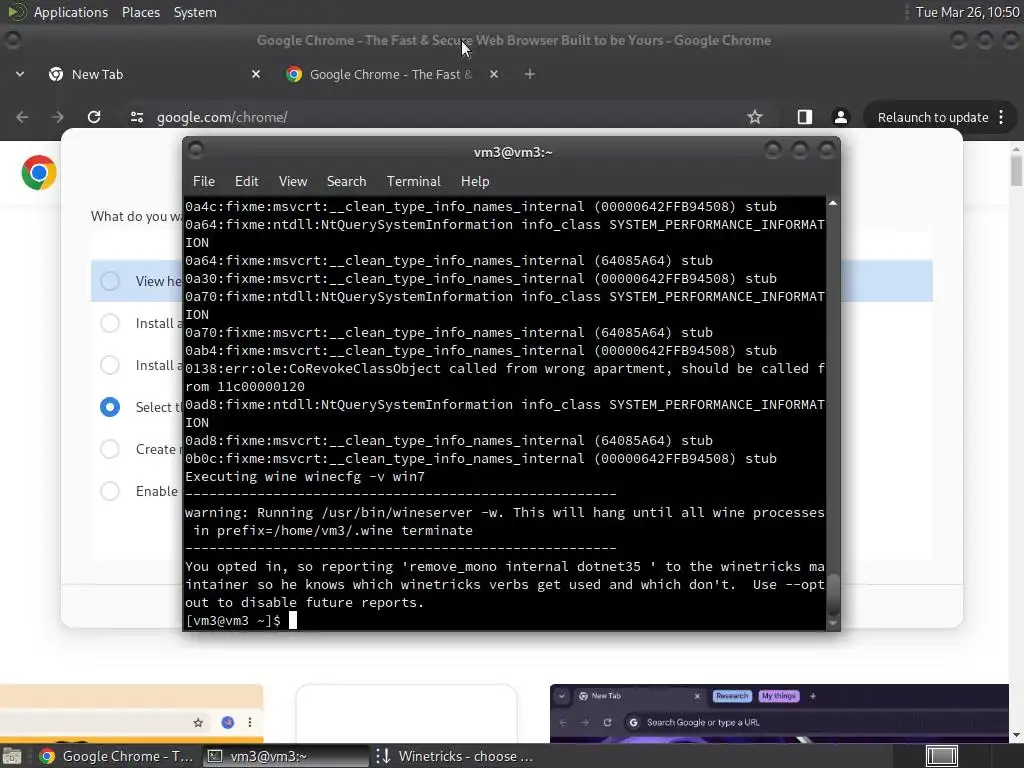Open the Places menu
The width and height of the screenshot is (1024, 768).
tap(140, 12)
